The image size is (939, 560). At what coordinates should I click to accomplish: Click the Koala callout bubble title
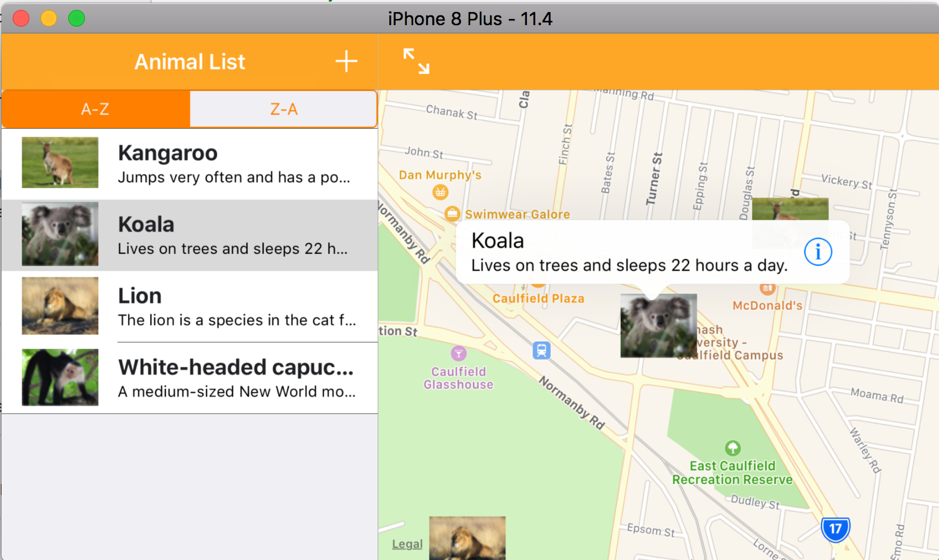(x=498, y=241)
